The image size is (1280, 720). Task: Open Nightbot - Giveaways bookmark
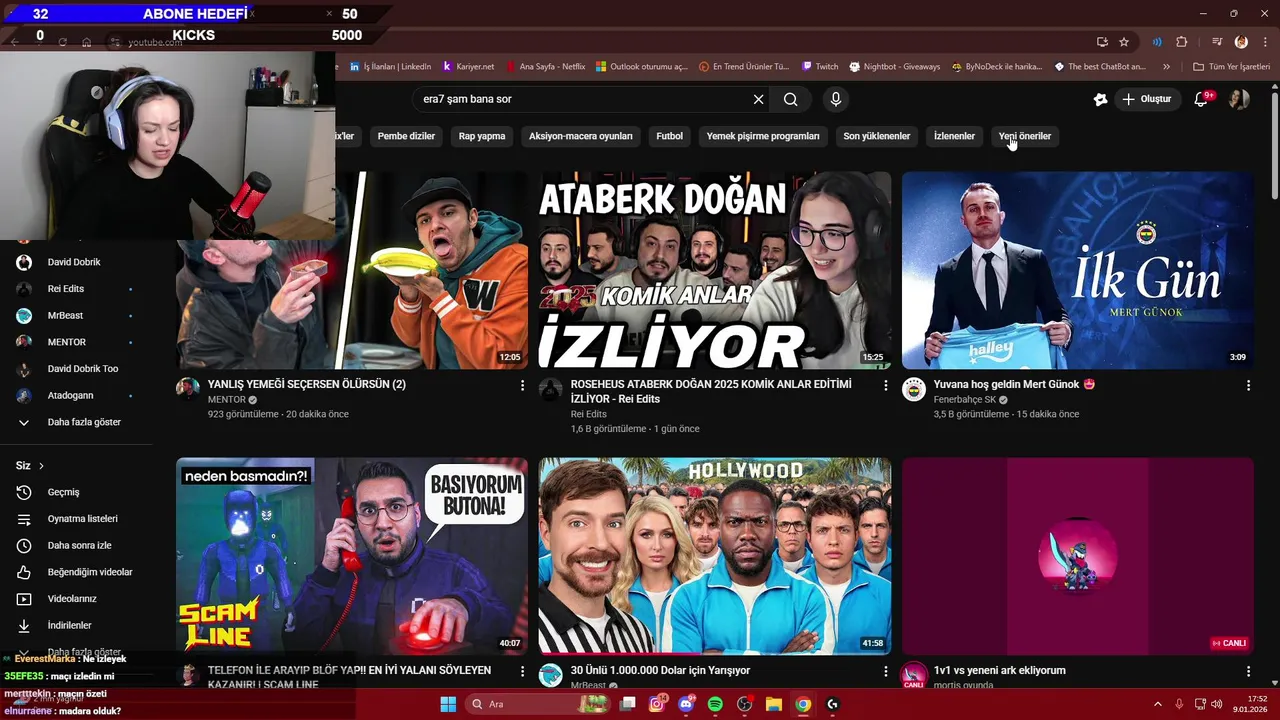pyautogui.click(x=895, y=67)
